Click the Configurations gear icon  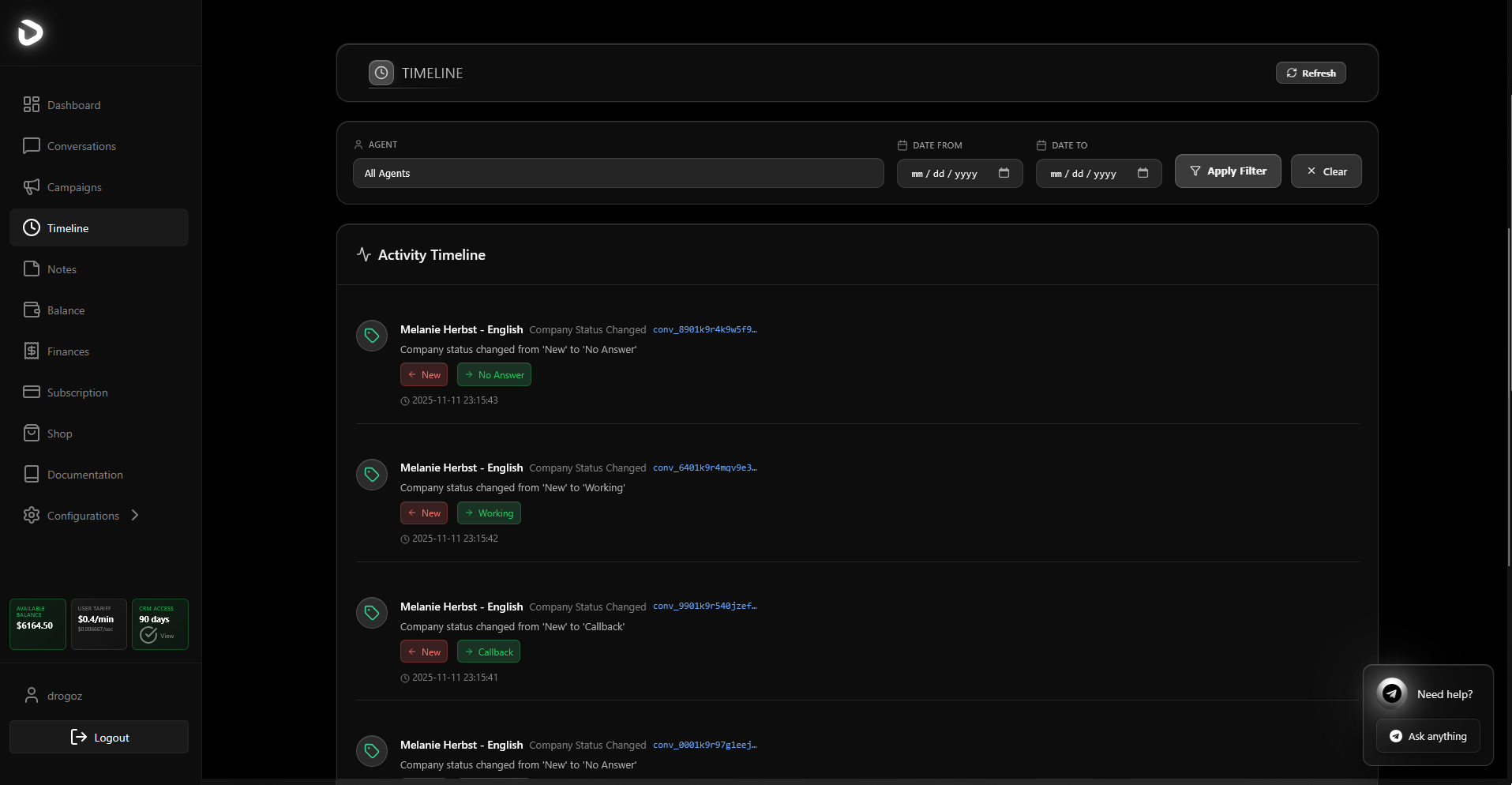(x=32, y=515)
